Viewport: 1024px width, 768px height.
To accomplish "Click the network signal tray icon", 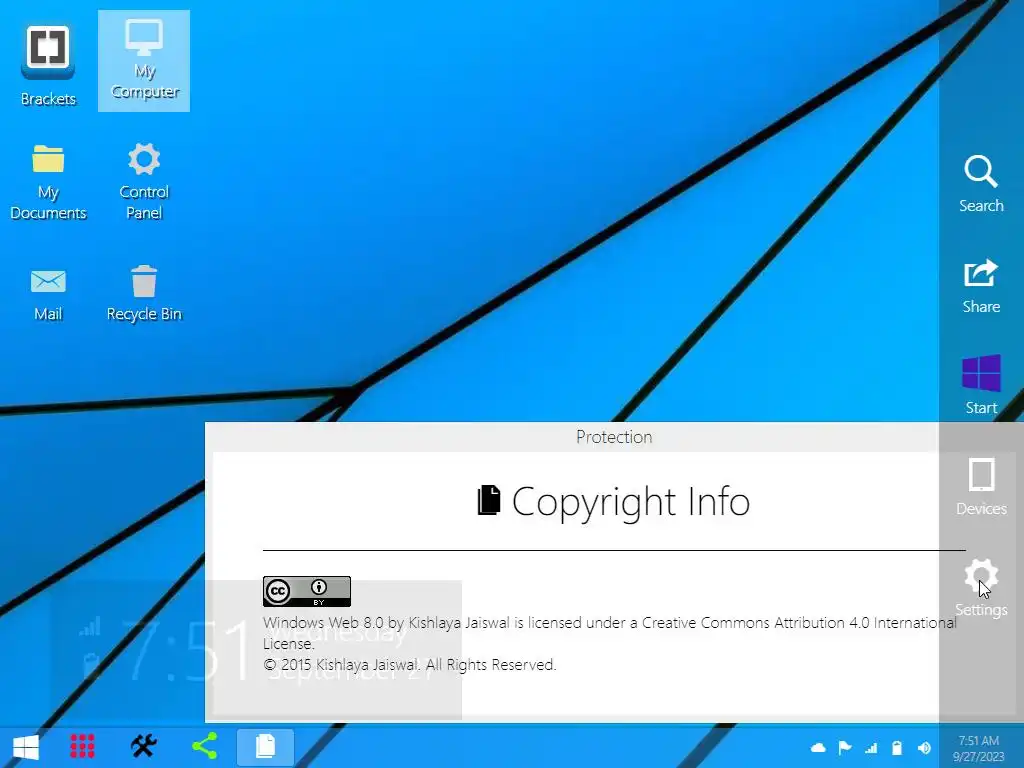I will (x=871, y=748).
